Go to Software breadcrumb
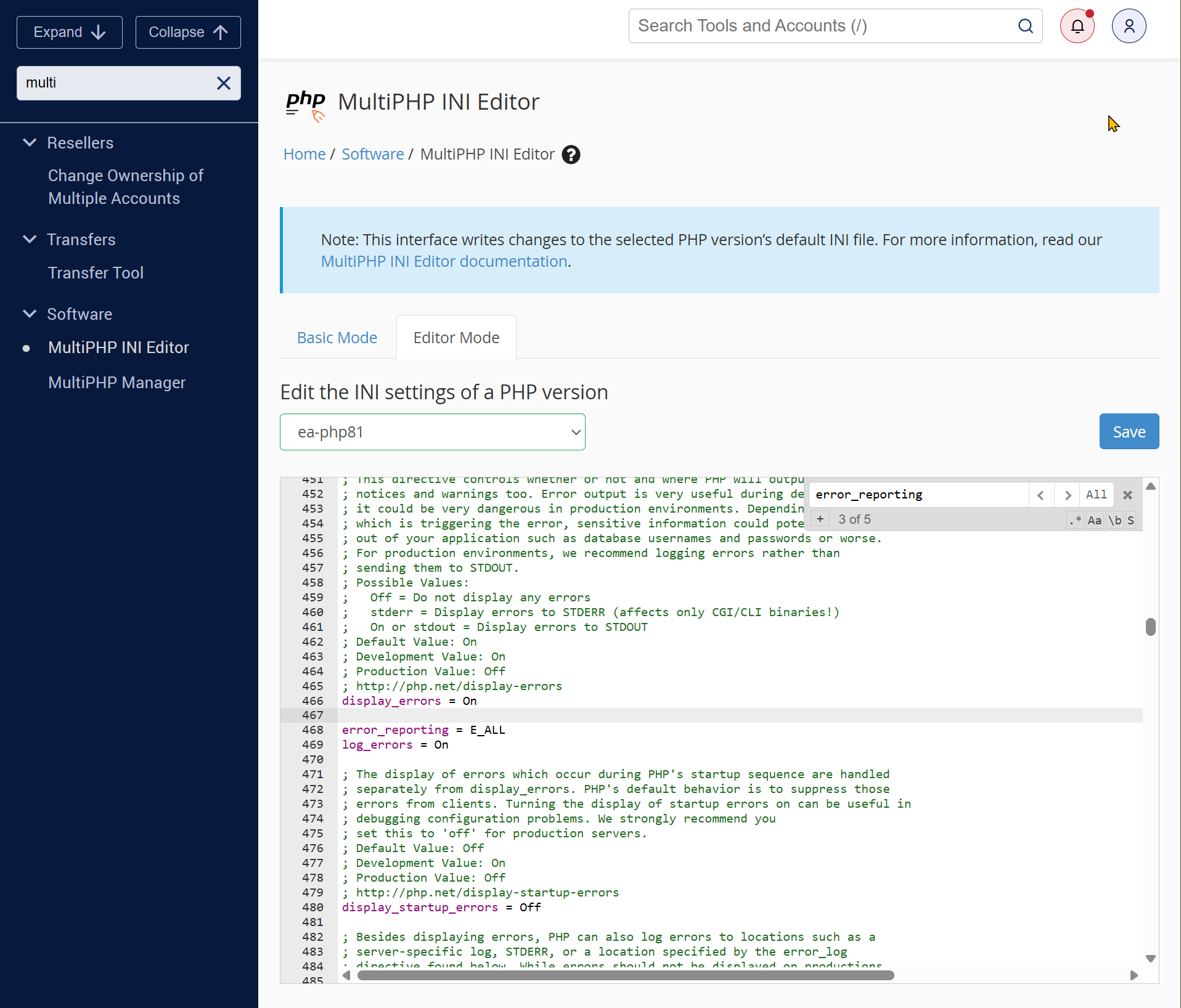 pos(373,154)
